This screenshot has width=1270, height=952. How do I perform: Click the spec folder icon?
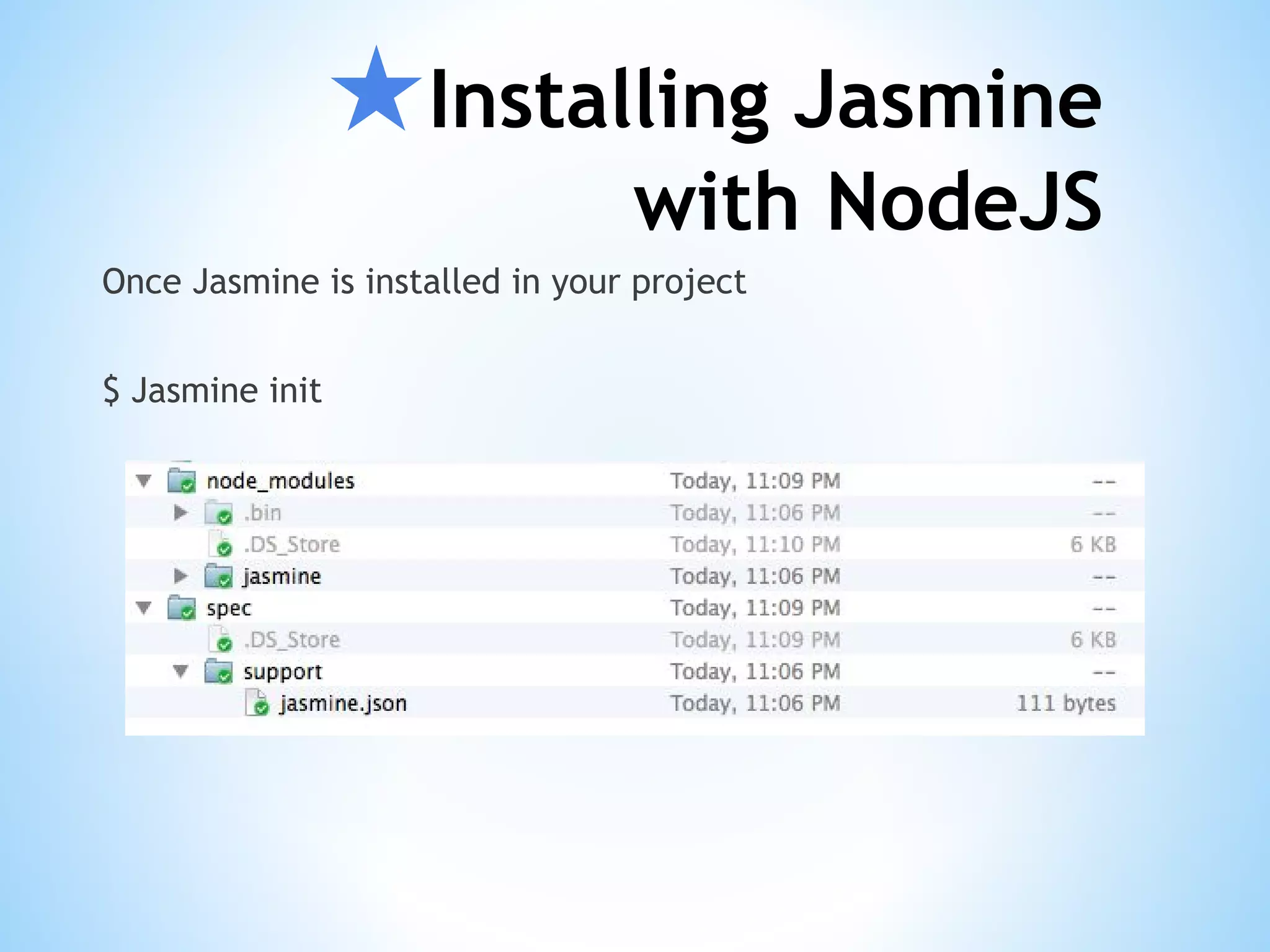point(182,608)
